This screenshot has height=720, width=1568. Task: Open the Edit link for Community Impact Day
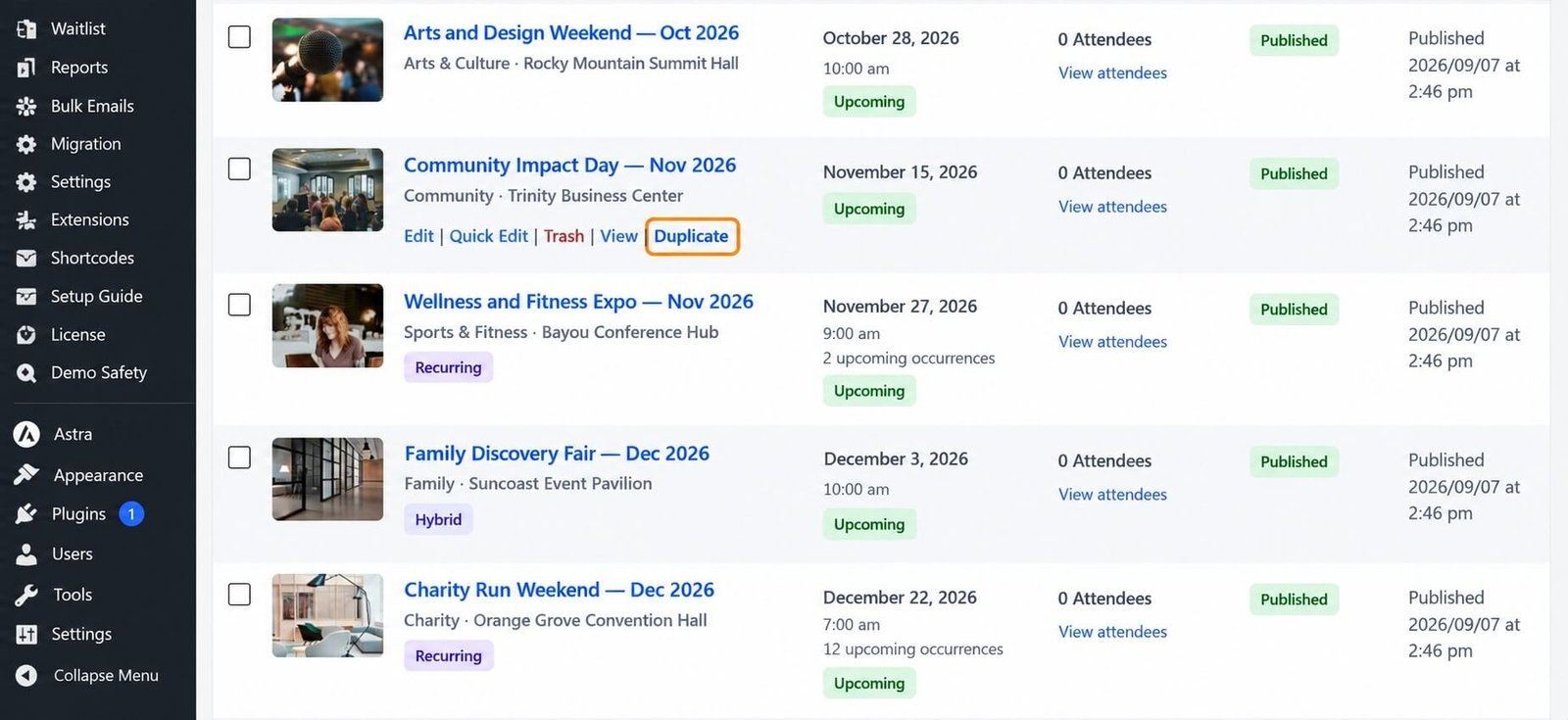[x=418, y=236]
